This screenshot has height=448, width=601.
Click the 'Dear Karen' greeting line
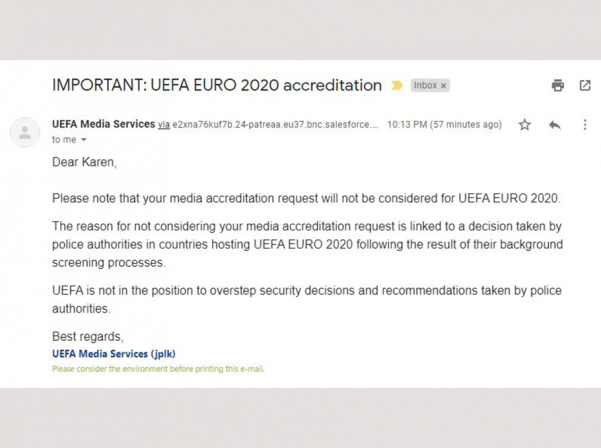pyautogui.click(x=84, y=162)
